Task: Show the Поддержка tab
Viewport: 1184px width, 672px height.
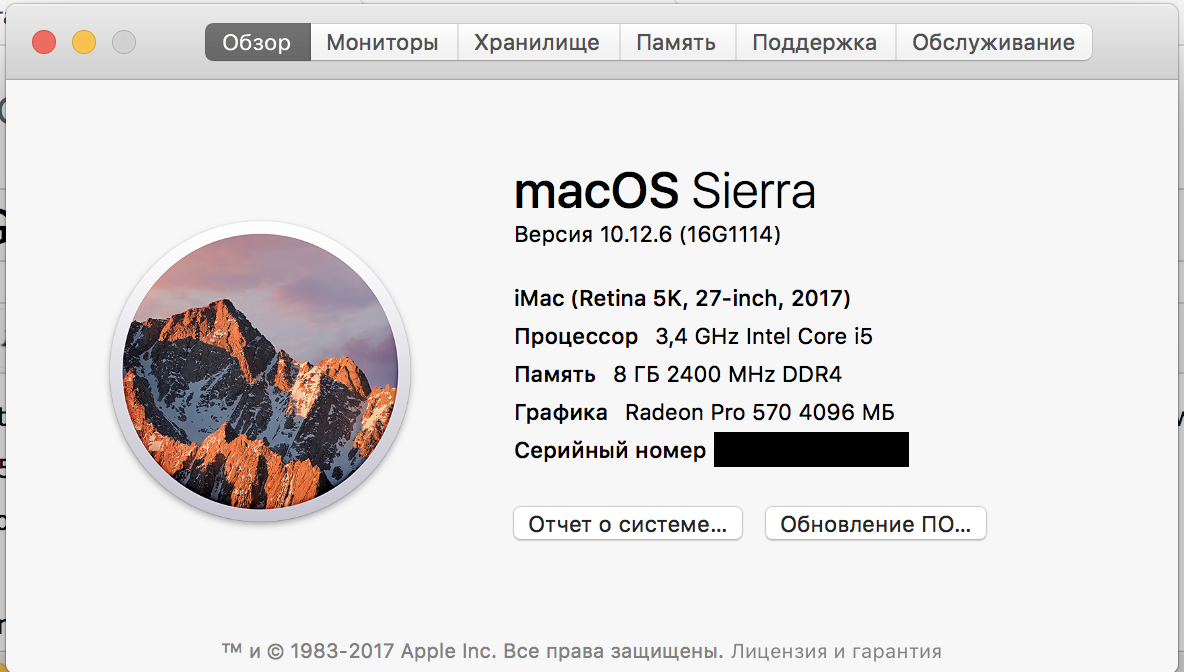Action: (814, 42)
